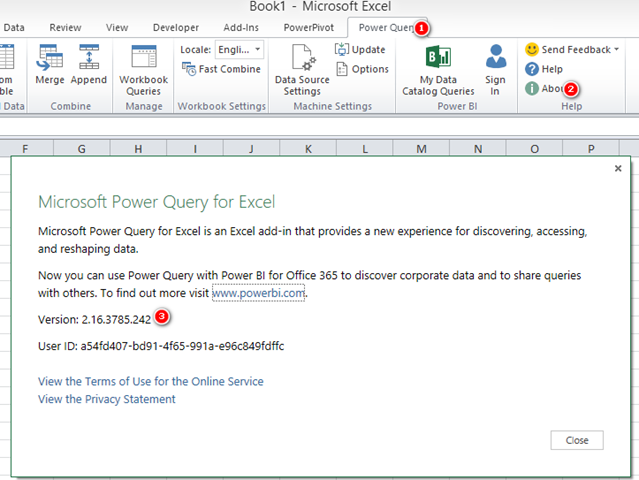Viewport: 639px width, 480px height.
Task: Select column header G
Action: (x=82, y=149)
